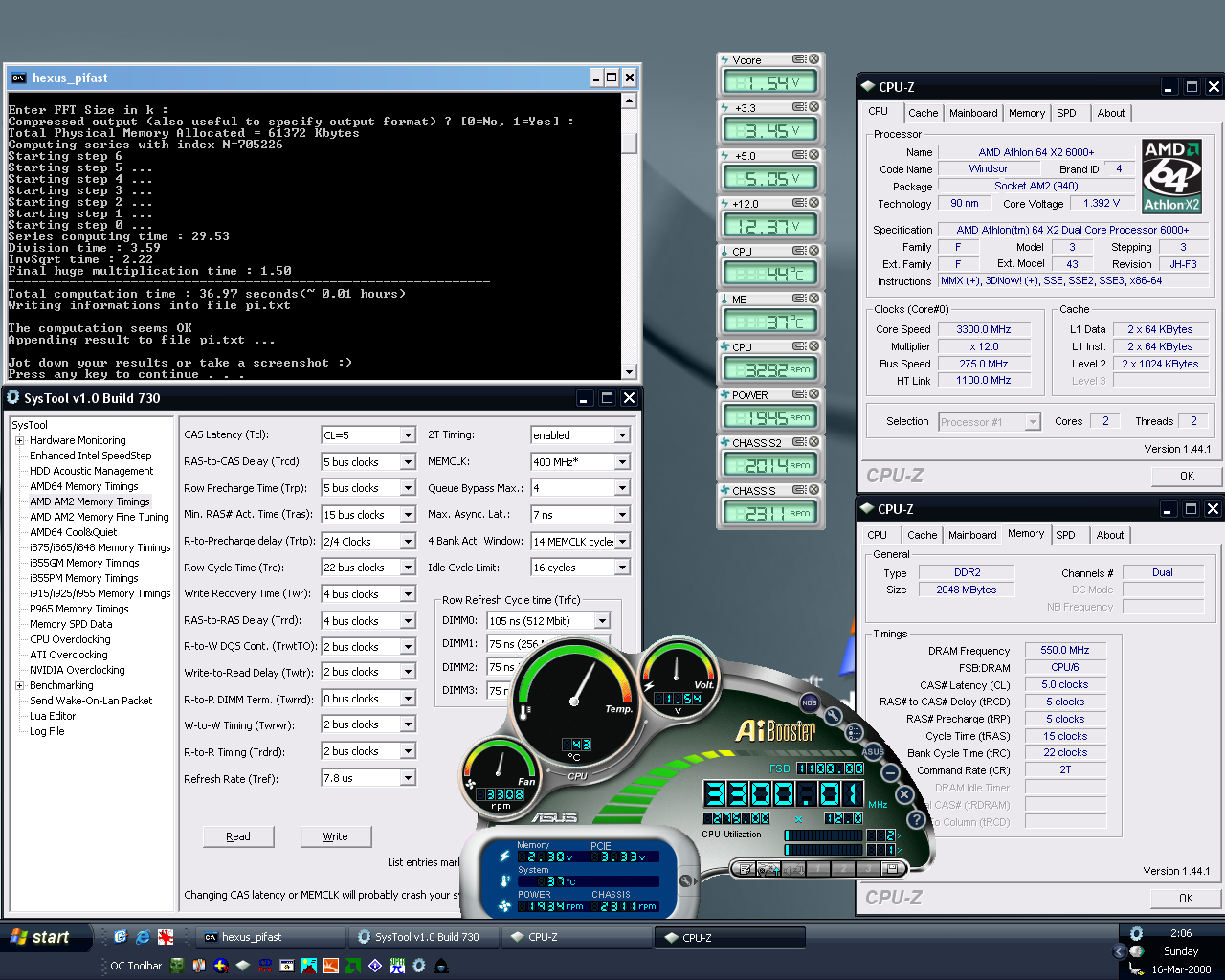Click AMD Athlon 64 X2 logo in CPU-Z

1172,176
